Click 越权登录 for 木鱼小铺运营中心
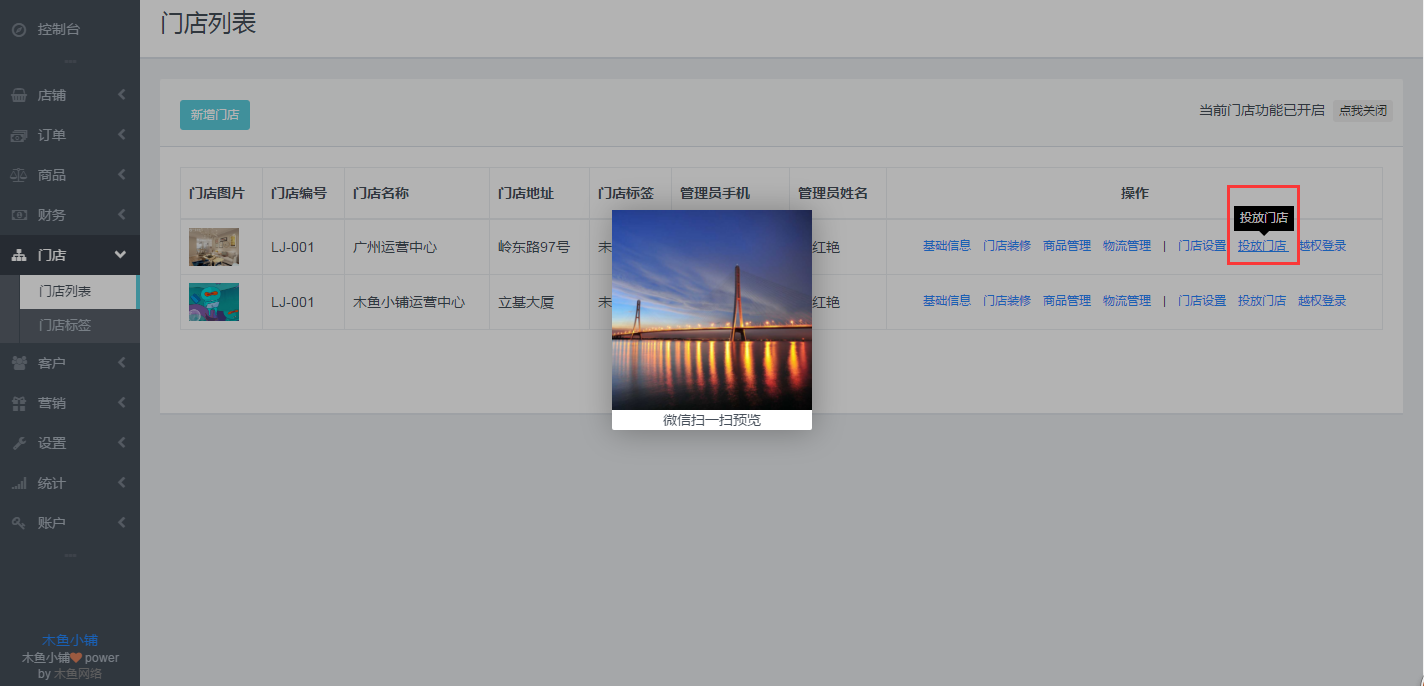1424x686 pixels. tap(1322, 301)
